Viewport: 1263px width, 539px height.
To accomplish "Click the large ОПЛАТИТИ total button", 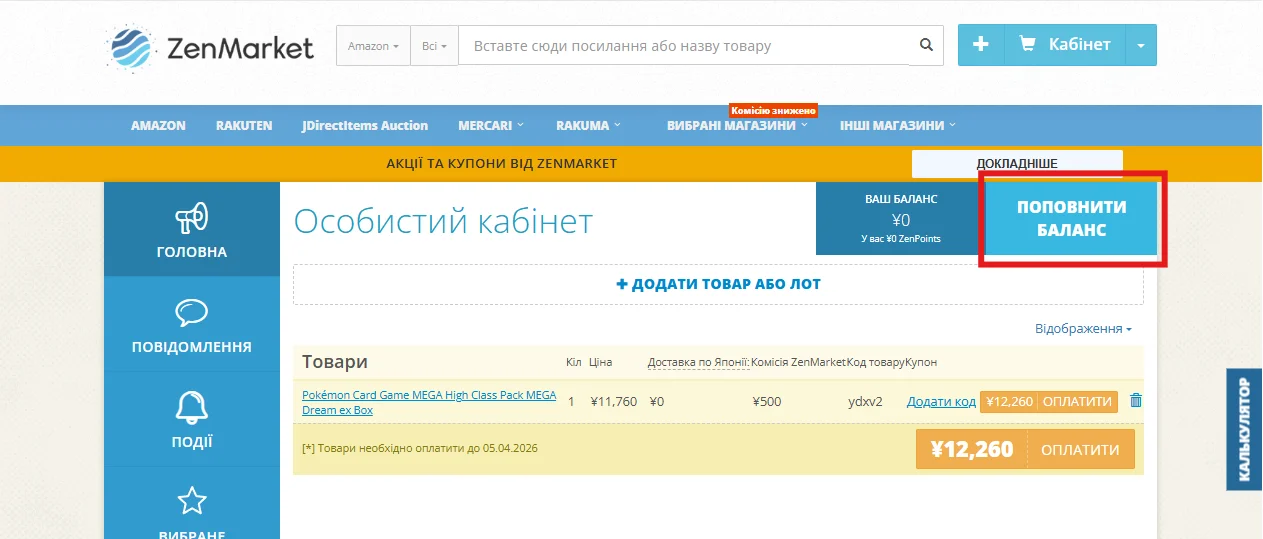I will pyautogui.click(x=1080, y=450).
